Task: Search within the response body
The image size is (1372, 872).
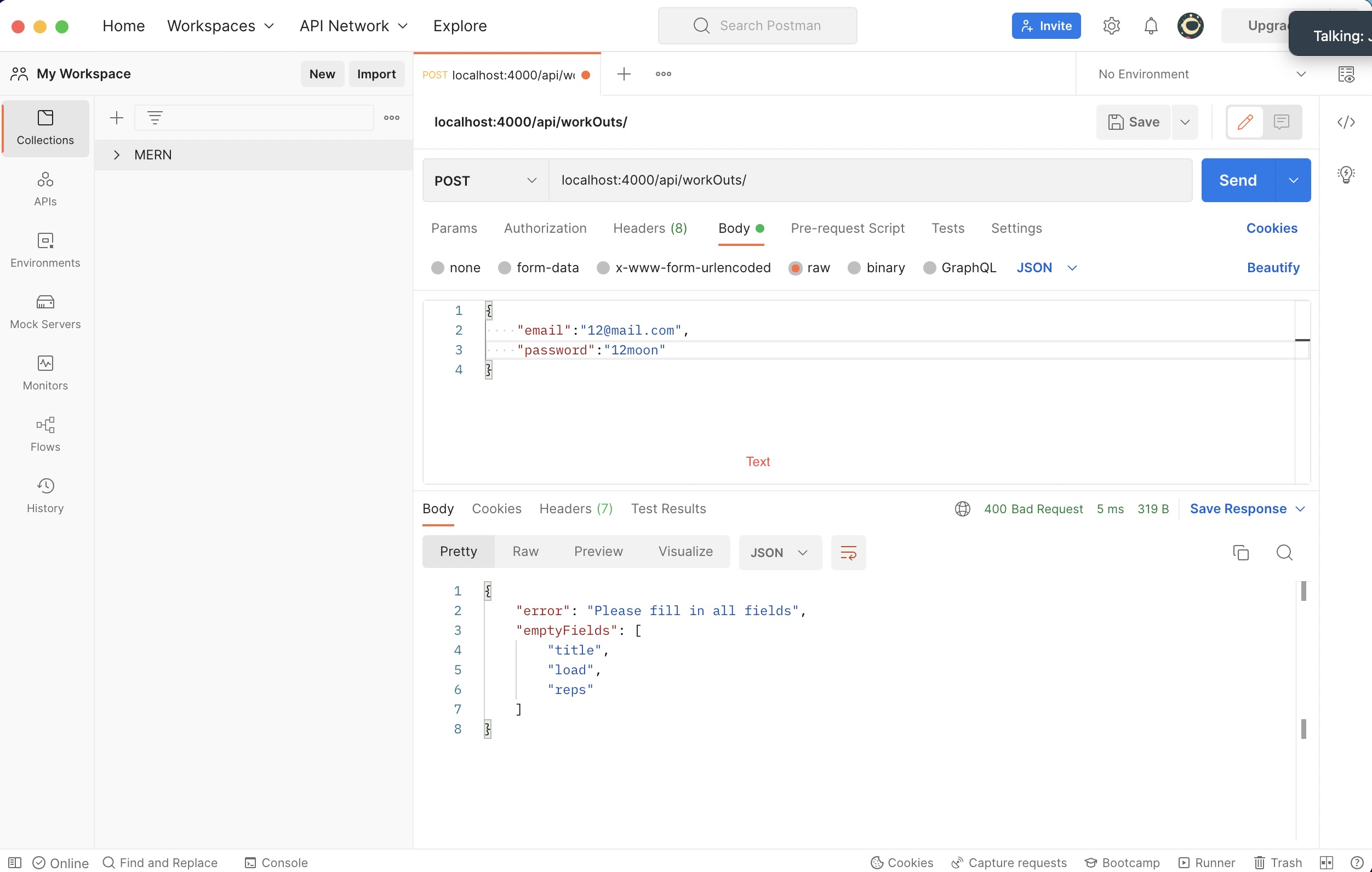Action: pyautogui.click(x=1284, y=553)
